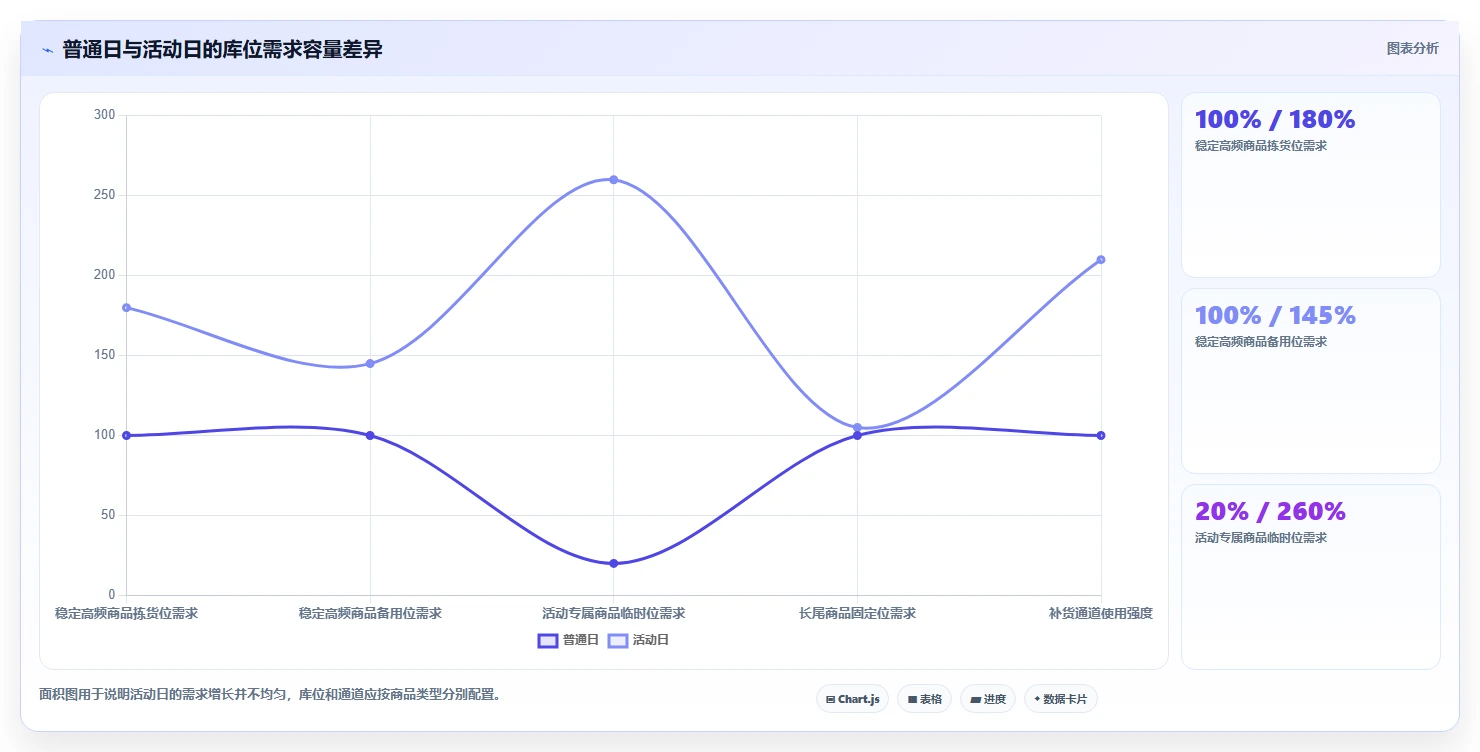The height and width of the screenshot is (752, 1480).
Task: Open the 图表分析 label in header
Action: pyautogui.click(x=1412, y=49)
